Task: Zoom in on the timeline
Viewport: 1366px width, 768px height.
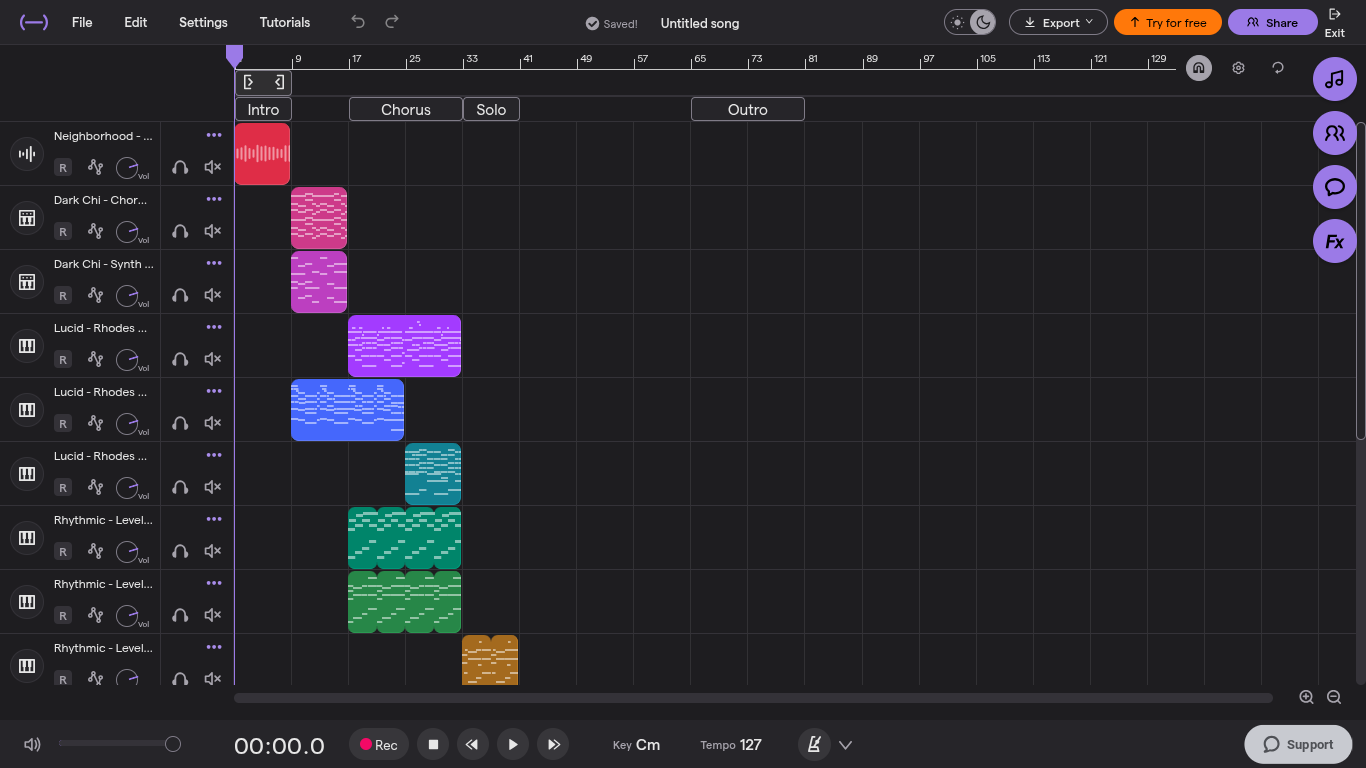Action: pos(1306,697)
